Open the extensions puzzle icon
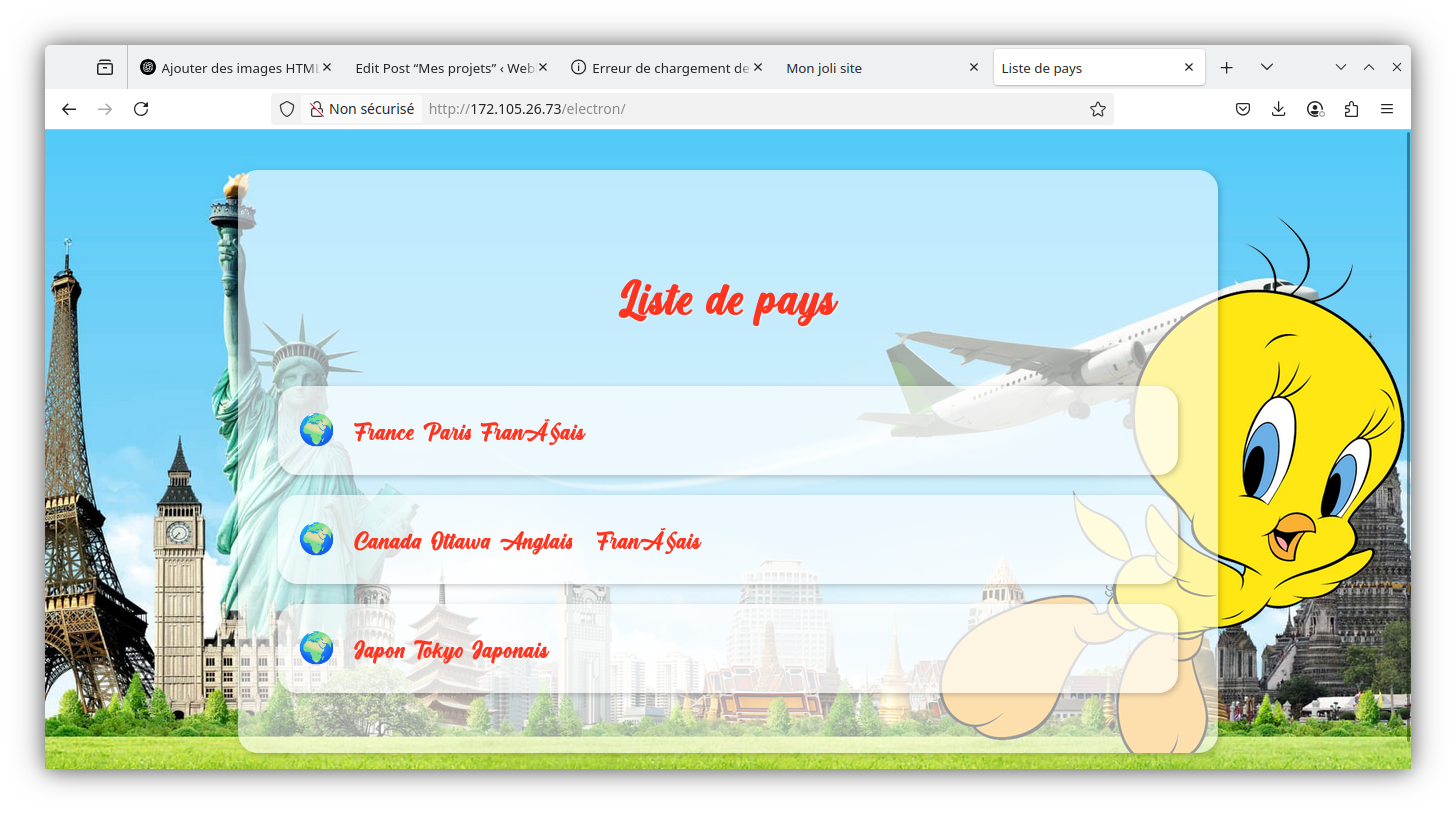Screen dimensions: 1456x814 tap(1351, 109)
